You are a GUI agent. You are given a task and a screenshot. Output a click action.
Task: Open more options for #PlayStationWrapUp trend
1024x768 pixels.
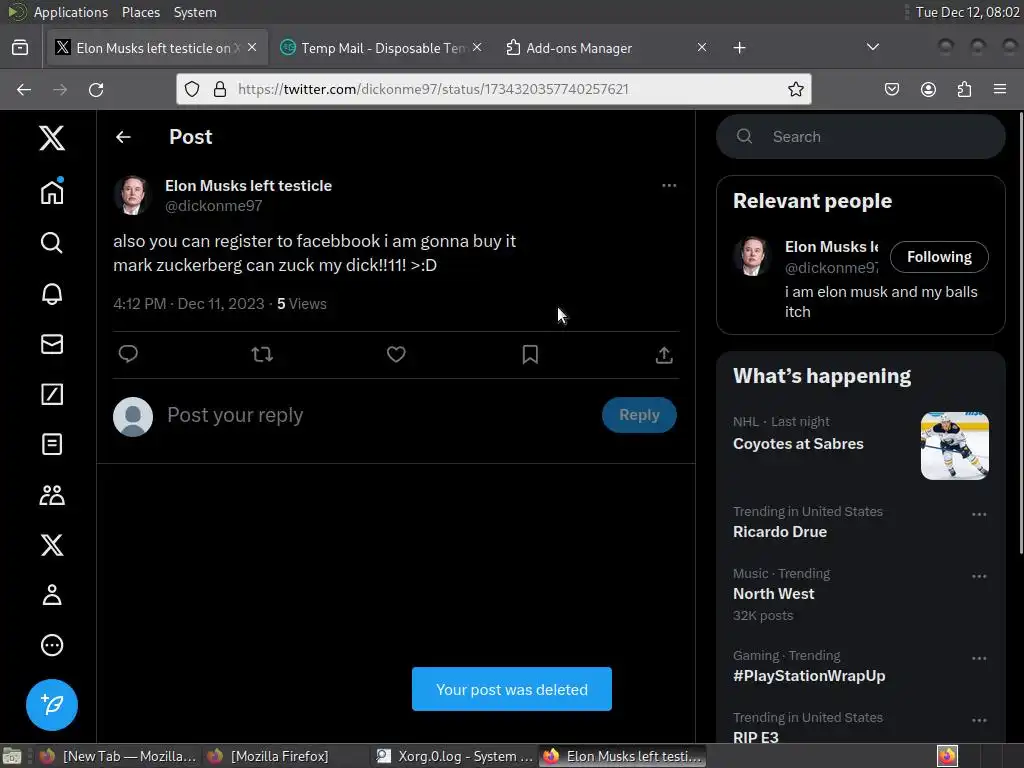click(x=978, y=658)
